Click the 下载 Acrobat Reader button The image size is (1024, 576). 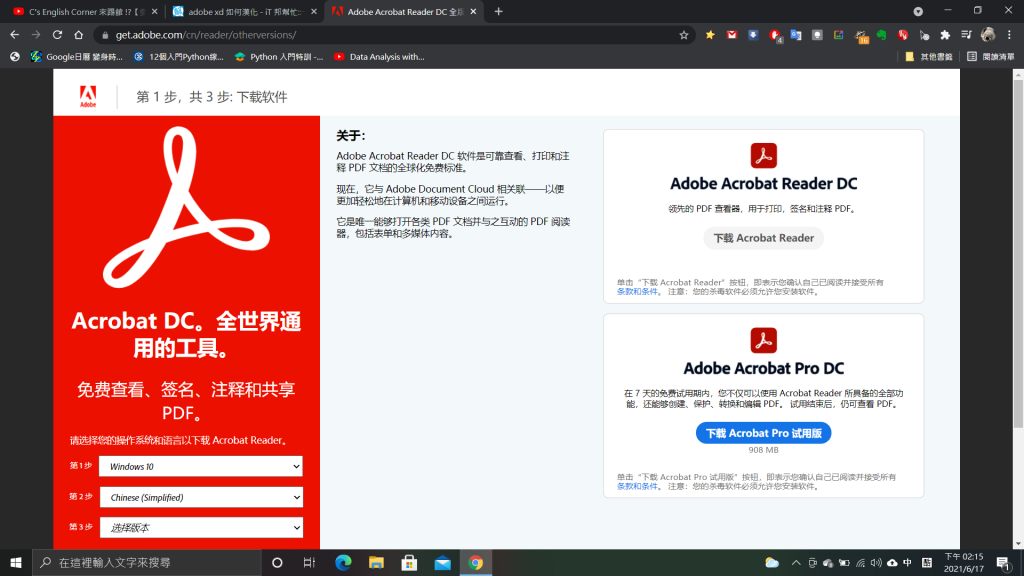click(x=763, y=238)
